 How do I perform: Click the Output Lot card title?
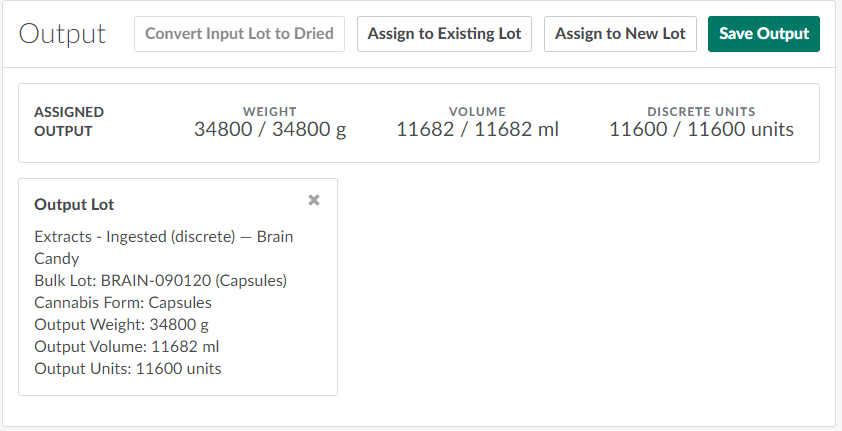74,204
